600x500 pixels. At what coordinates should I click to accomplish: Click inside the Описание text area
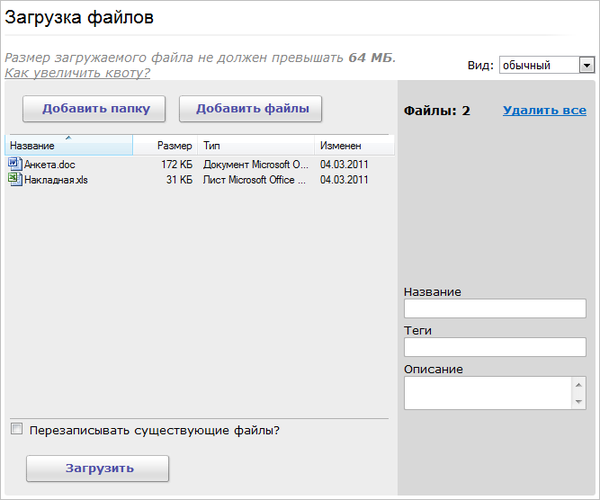point(487,392)
